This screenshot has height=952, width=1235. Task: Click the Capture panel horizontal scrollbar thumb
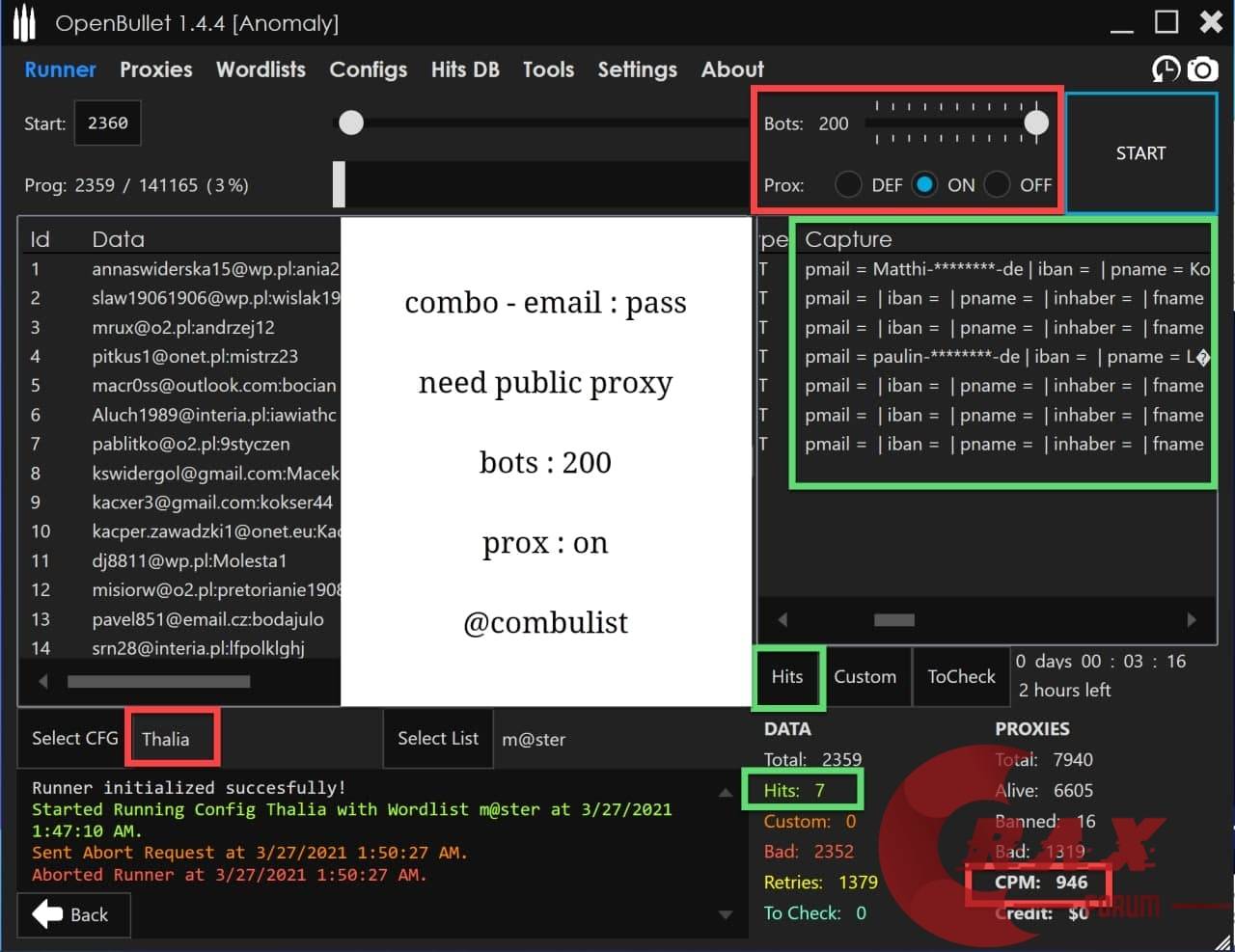894,619
